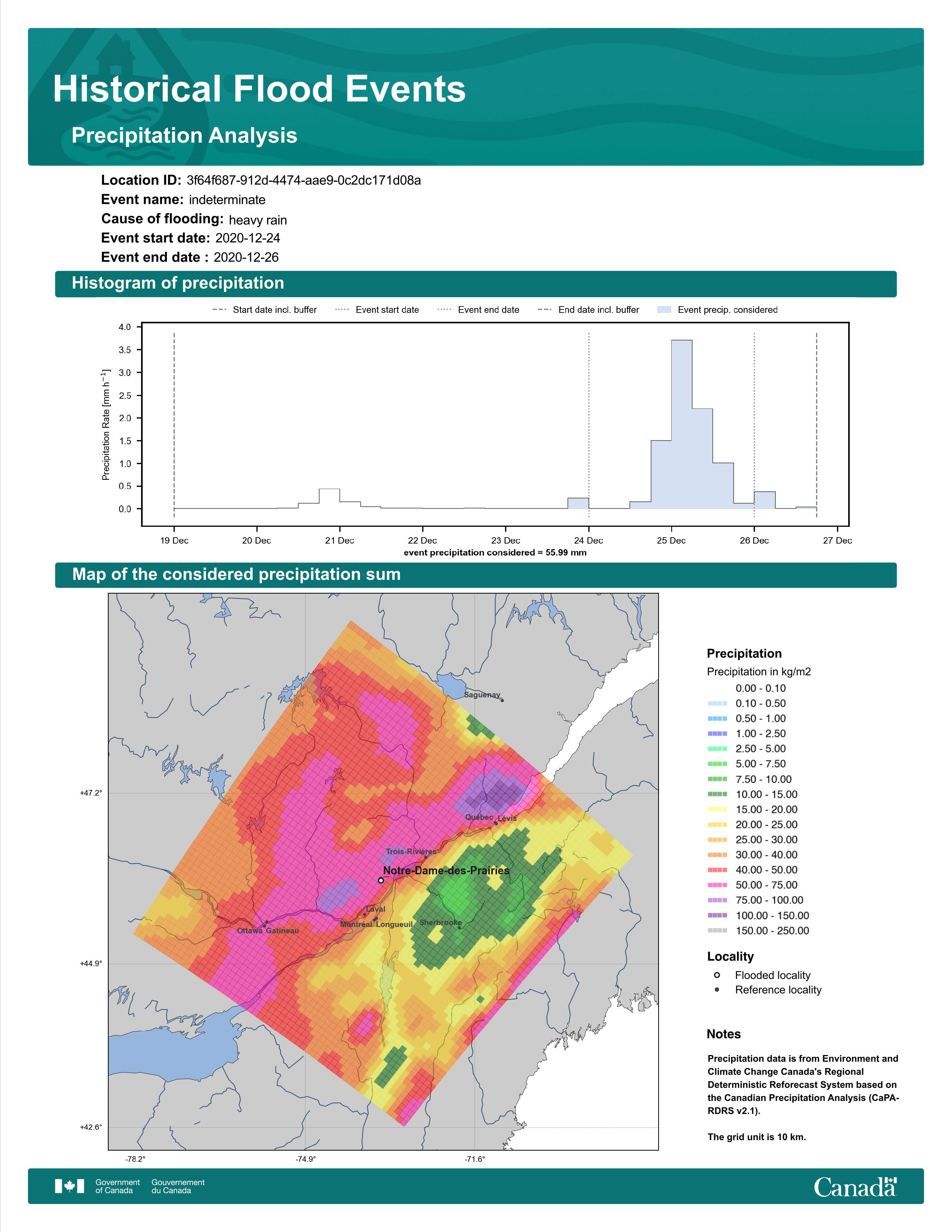
Task: Click the Notre-Dame-des-Prairies marker on map
Action: (x=381, y=880)
